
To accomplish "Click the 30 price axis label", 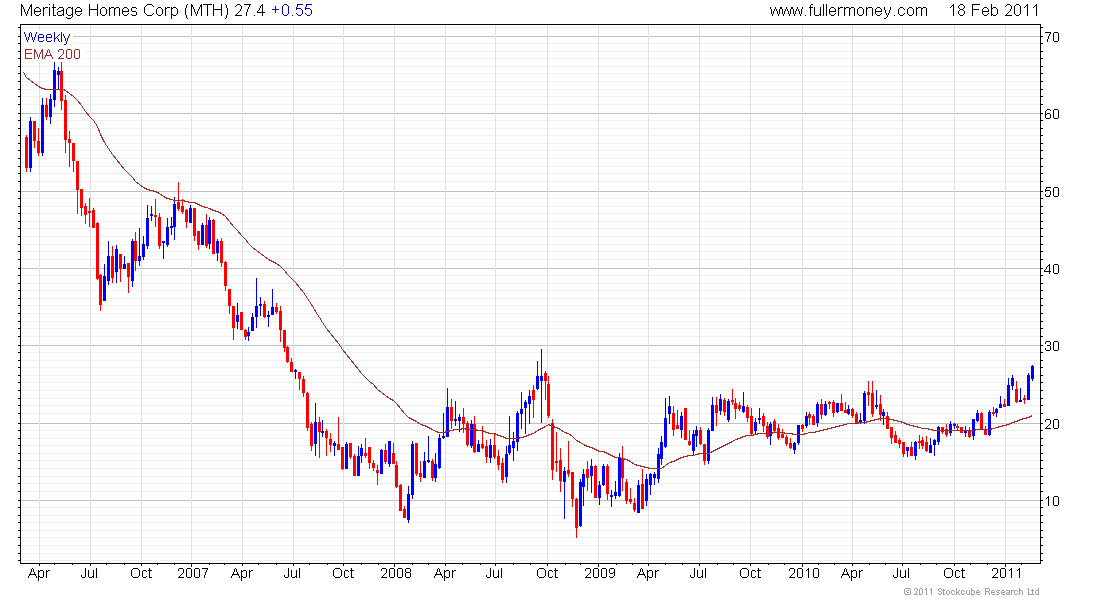I will tap(1052, 346).
